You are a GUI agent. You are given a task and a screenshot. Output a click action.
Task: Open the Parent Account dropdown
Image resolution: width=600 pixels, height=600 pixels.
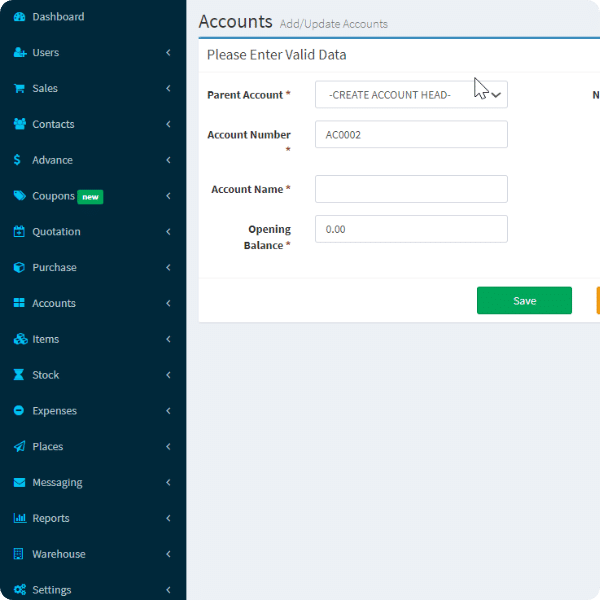411,95
